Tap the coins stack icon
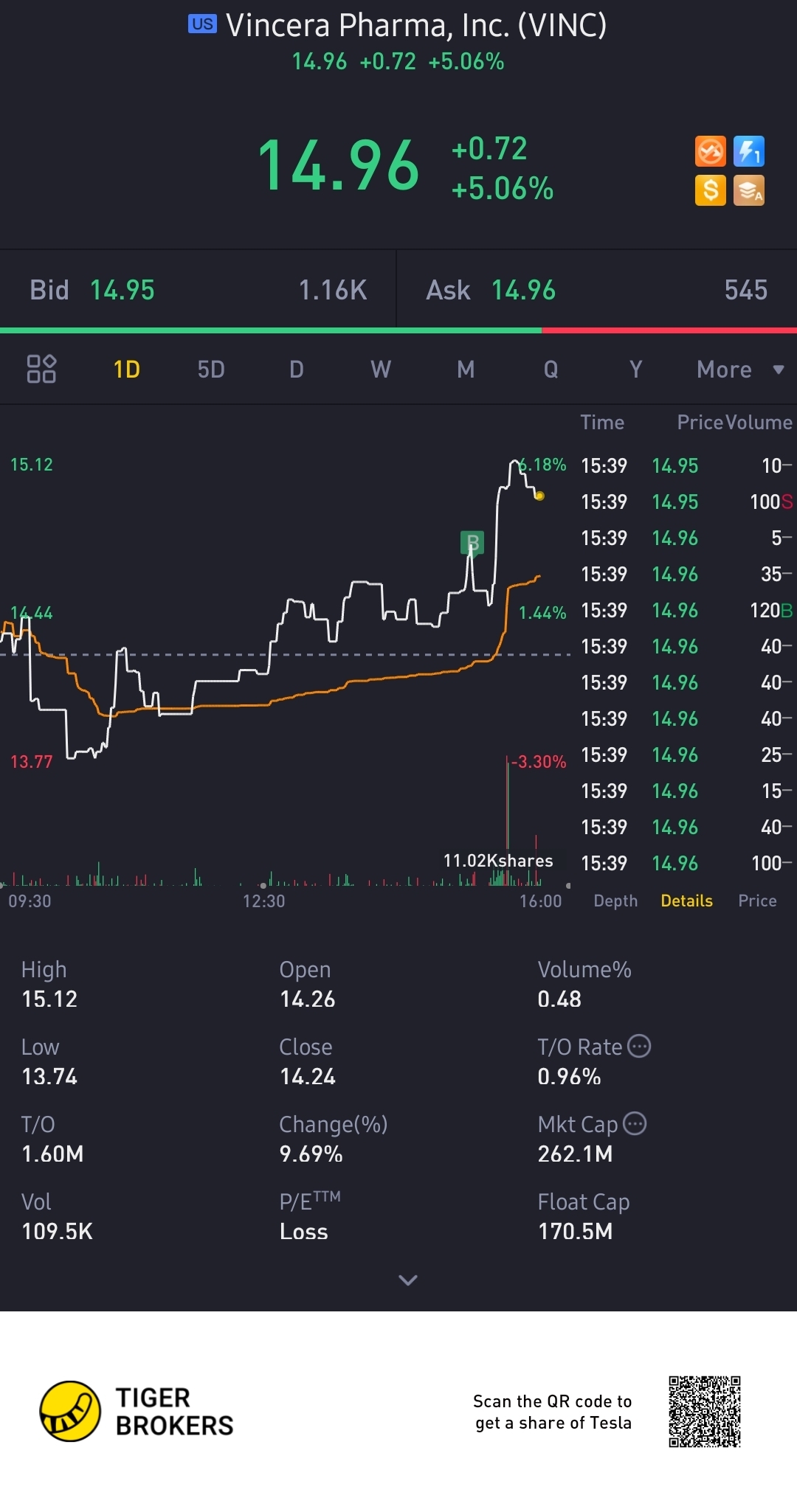 coord(749,190)
